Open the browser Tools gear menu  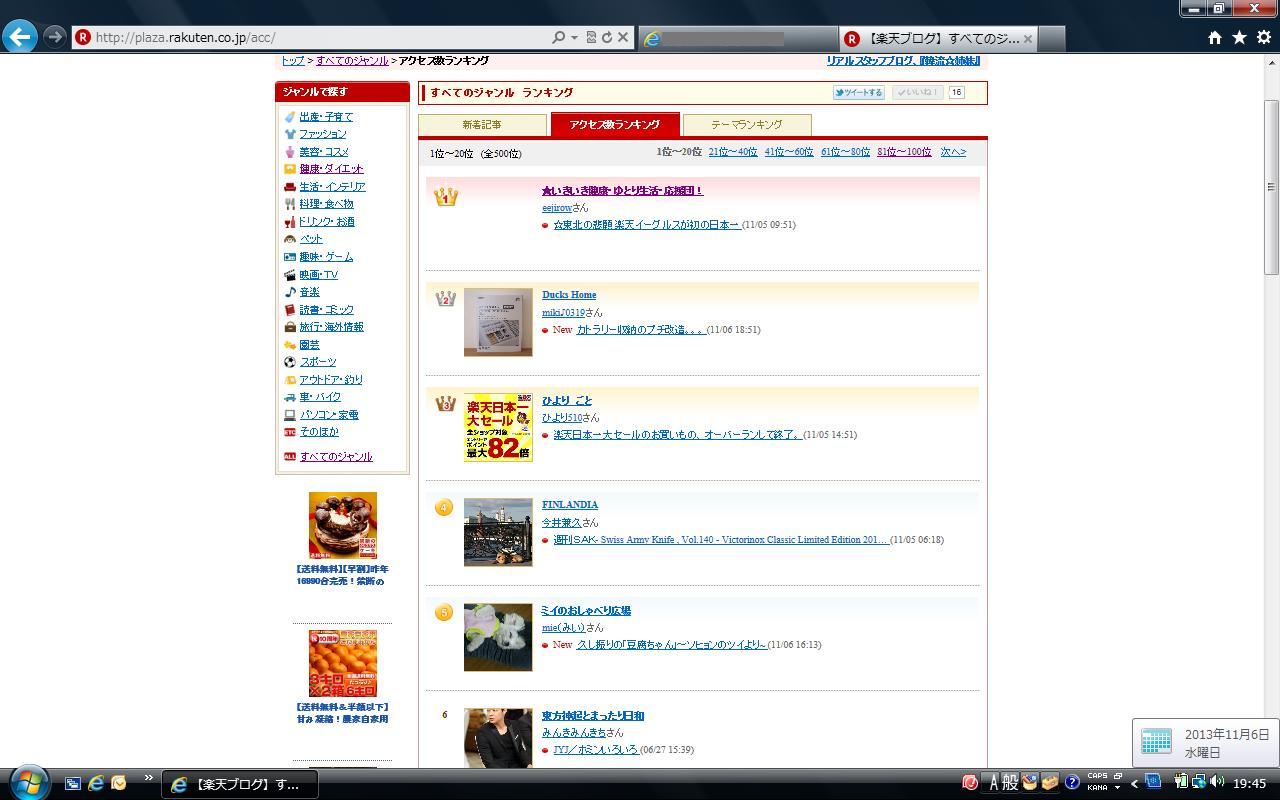point(1263,37)
